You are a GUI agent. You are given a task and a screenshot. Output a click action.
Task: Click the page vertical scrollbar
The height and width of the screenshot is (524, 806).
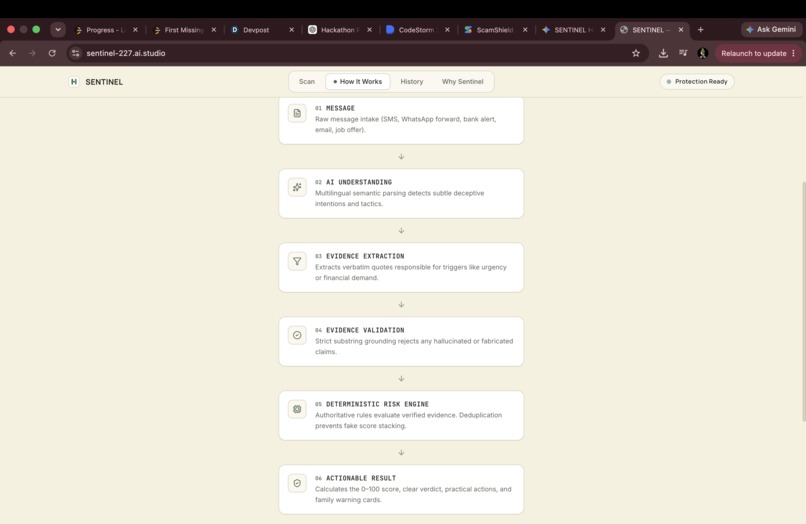click(803, 301)
